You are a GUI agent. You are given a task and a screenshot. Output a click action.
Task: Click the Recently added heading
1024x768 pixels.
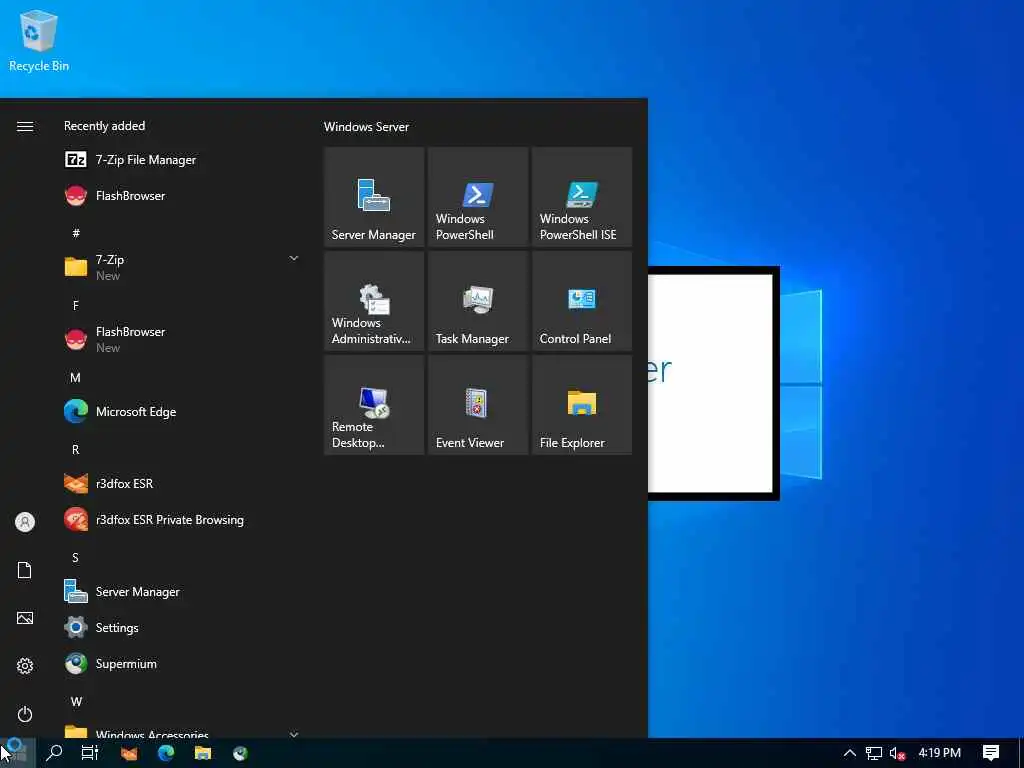(104, 125)
